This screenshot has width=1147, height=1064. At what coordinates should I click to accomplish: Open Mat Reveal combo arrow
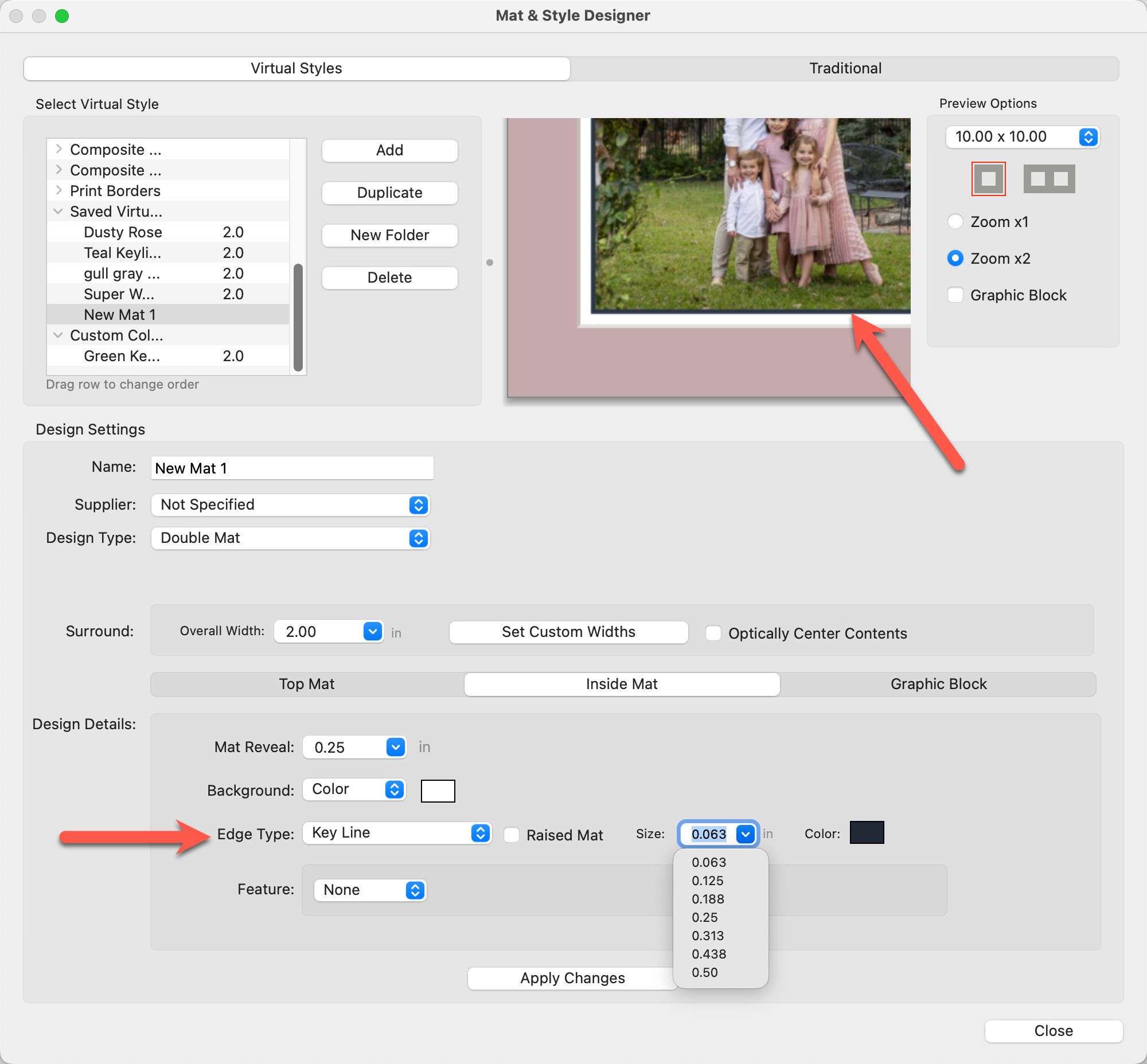[x=395, y=748]
